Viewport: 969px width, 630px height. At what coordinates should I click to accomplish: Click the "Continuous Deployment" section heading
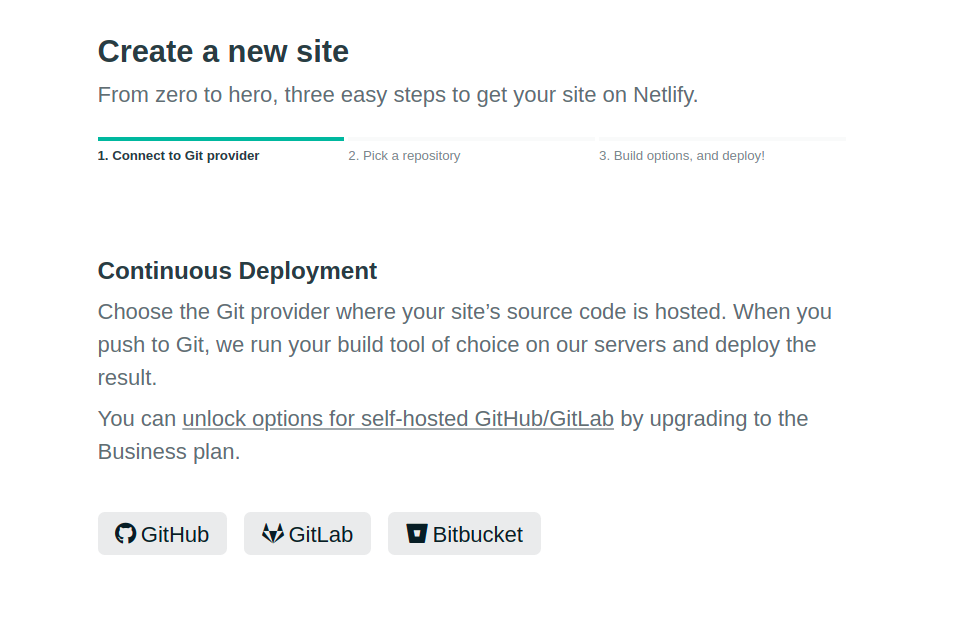(x=237, y=271)
